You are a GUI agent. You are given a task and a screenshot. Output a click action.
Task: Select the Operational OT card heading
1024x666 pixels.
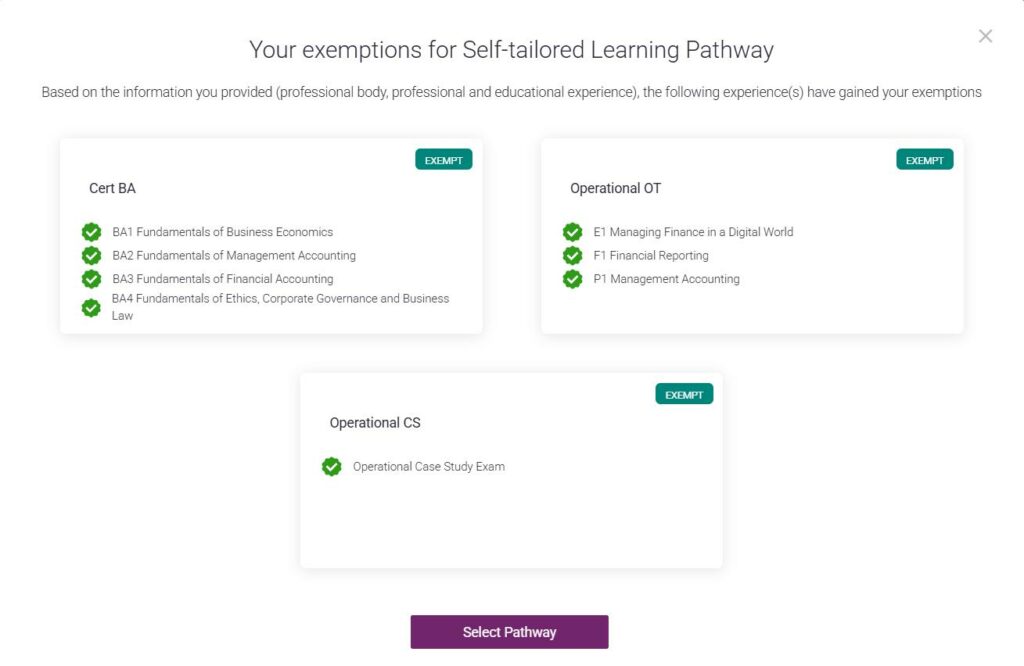(x=615, y=188)
